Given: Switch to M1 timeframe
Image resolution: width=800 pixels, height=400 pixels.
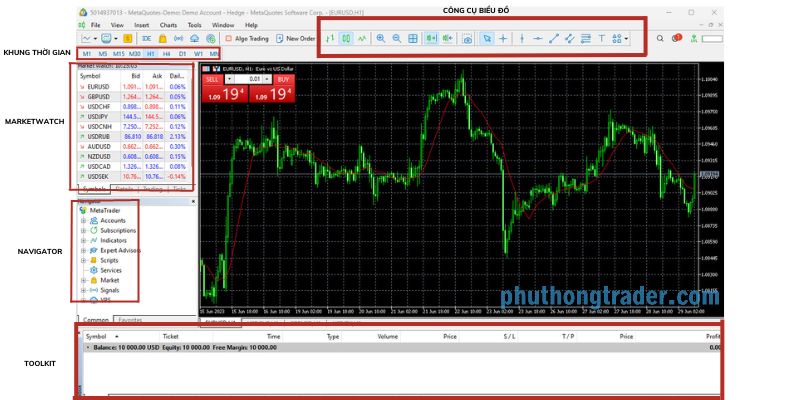Looking at the screenshot, I should pos(87,54).
